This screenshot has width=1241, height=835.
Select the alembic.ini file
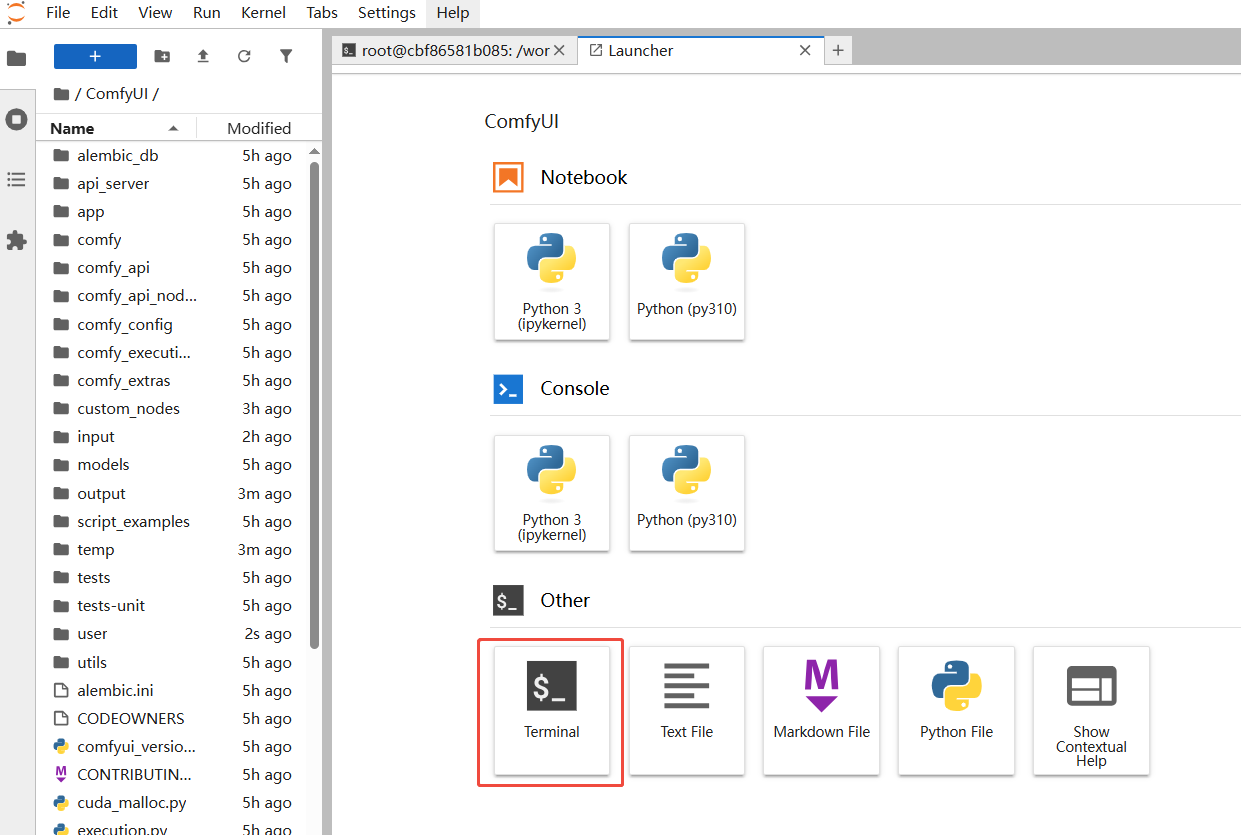[x=172, y=691]
